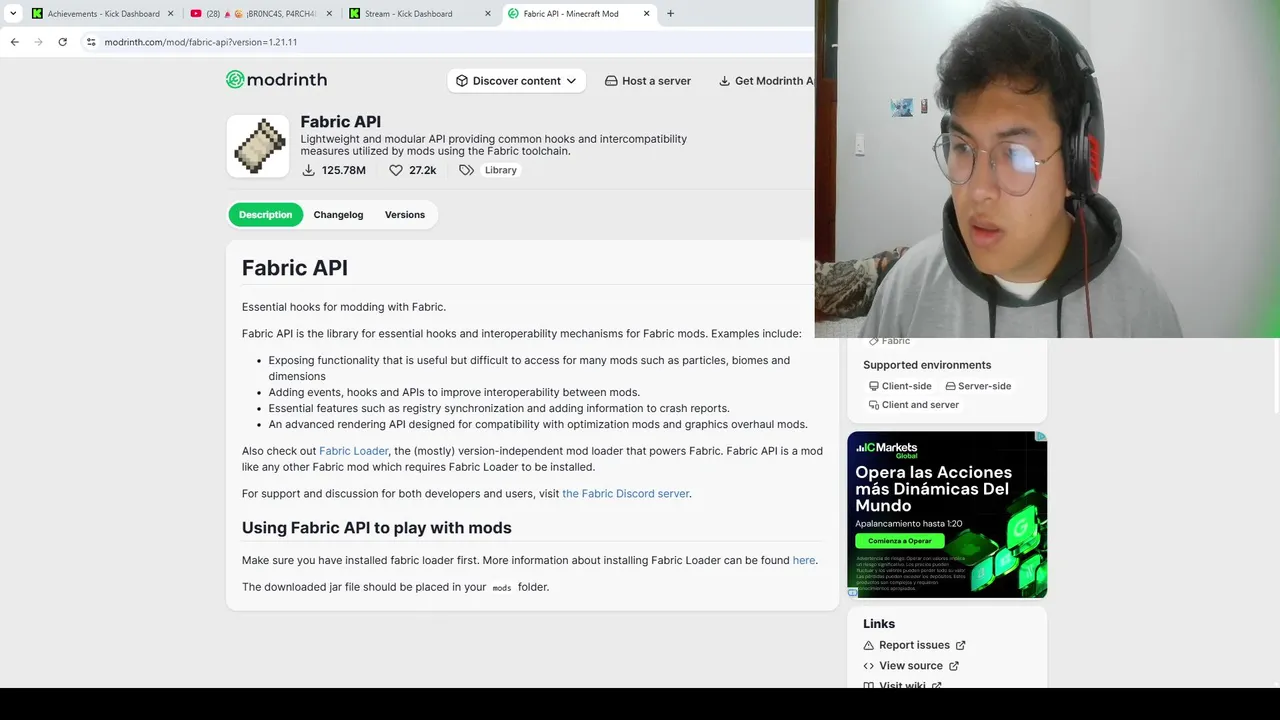Close the Stream - Kick Dashboard tab

488,14
